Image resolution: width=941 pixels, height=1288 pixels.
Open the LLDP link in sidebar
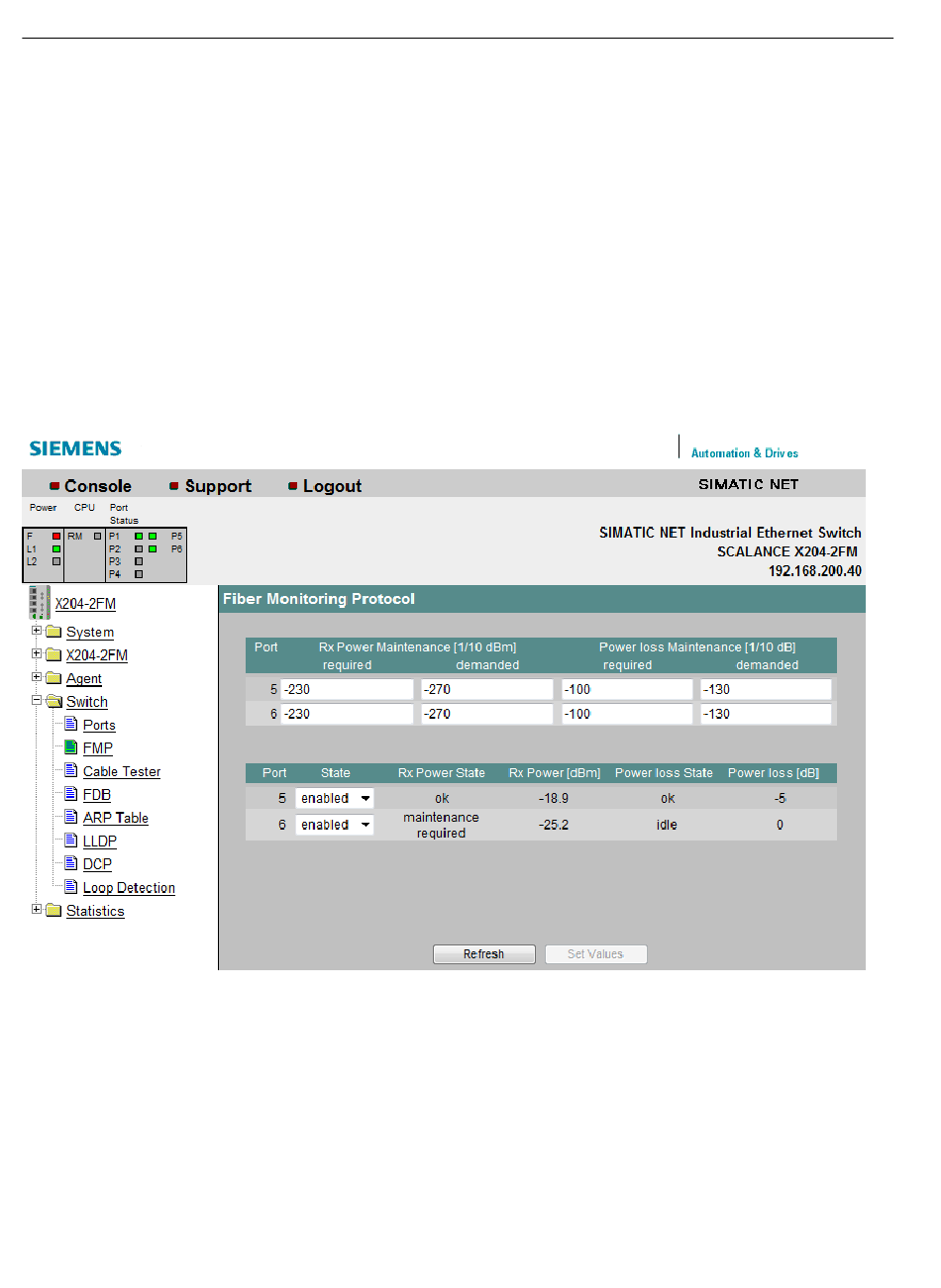pyautogui.click(x=99, y=842)
